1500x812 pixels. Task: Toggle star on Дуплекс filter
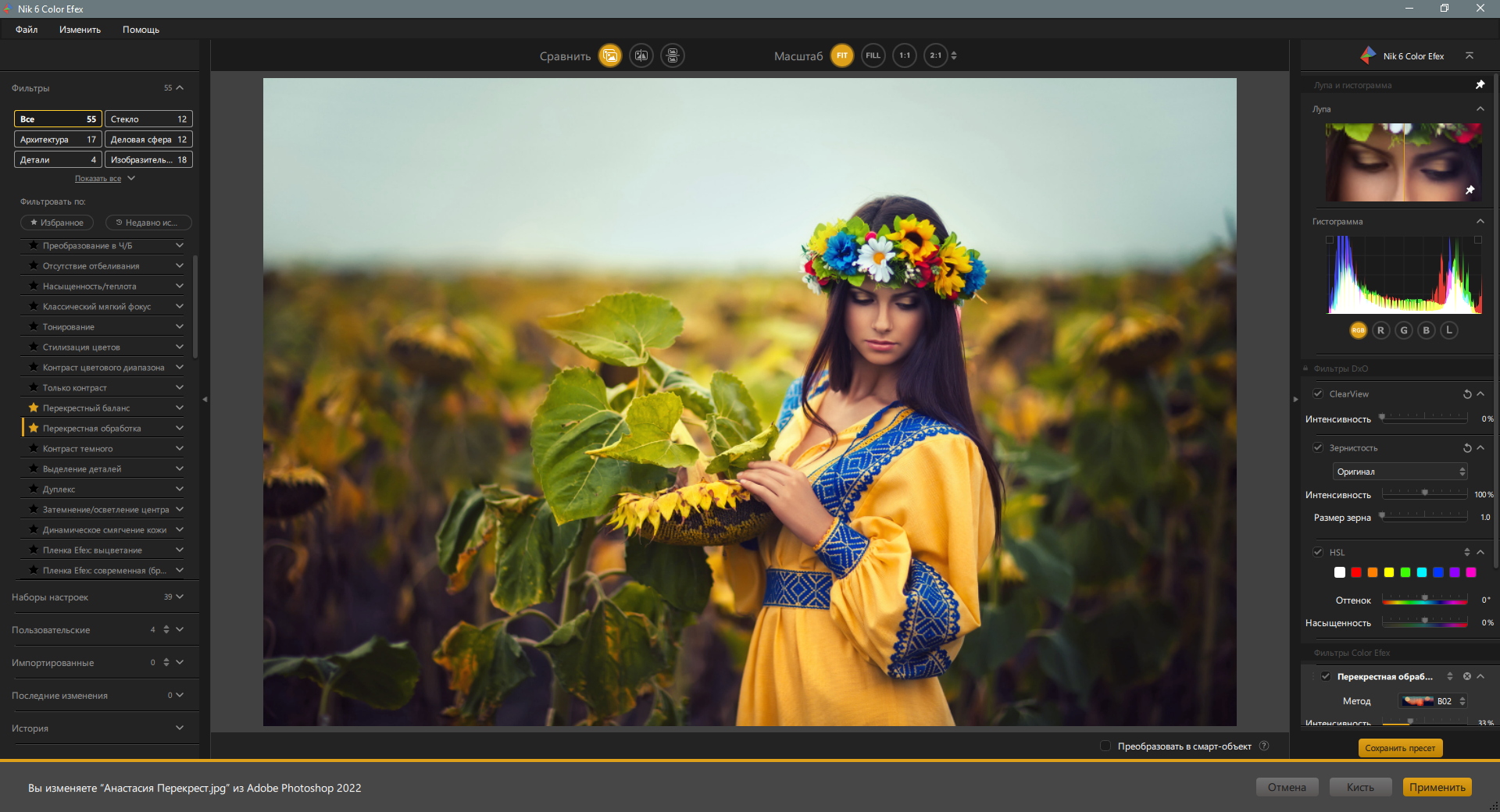coord(34,489)
